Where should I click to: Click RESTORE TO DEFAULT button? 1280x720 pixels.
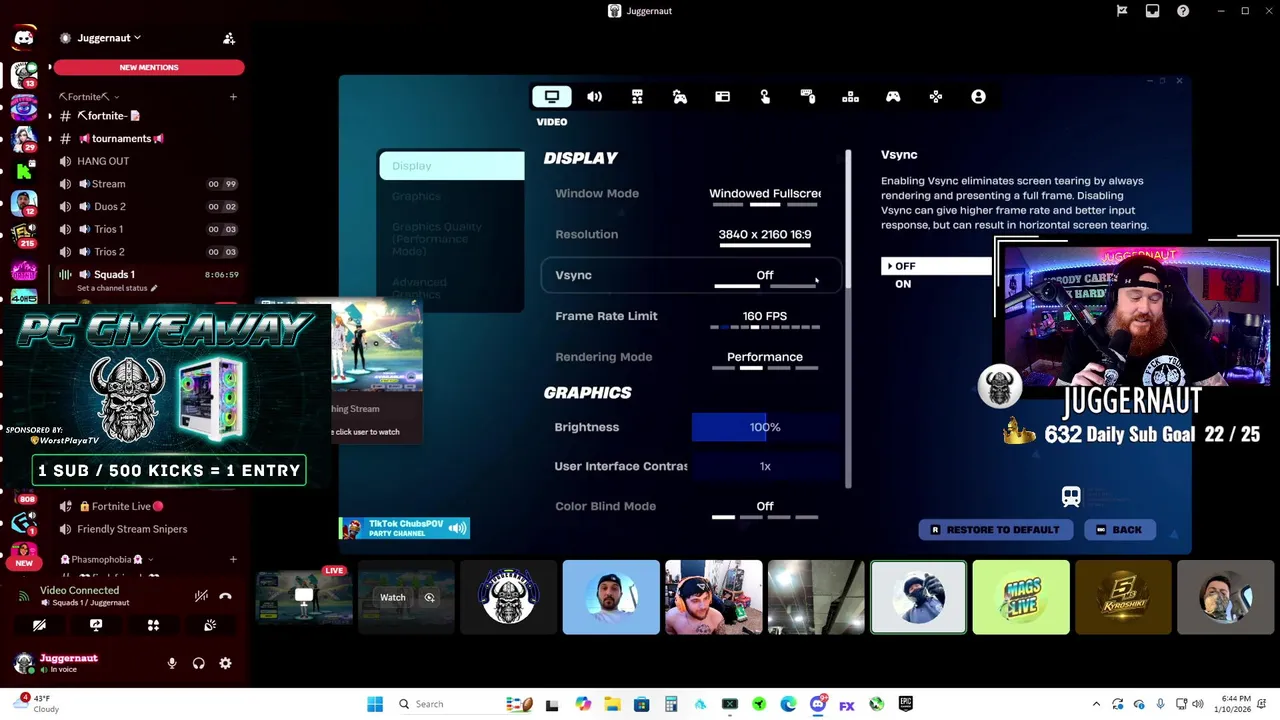996,530
